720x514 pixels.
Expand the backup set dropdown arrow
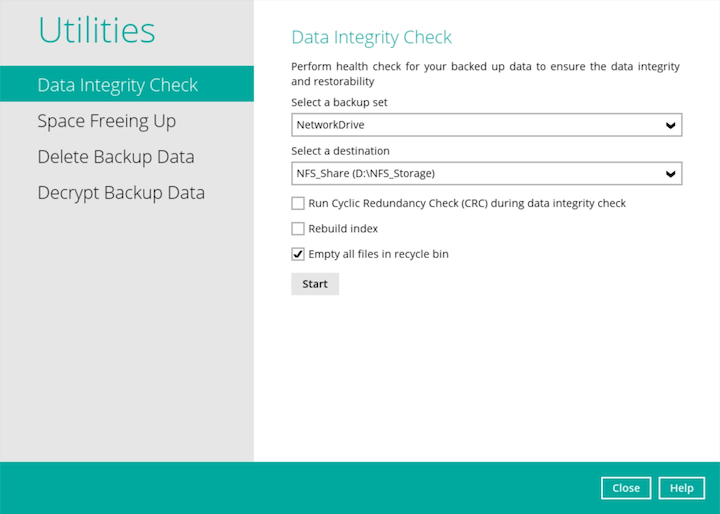coord(670,125)
